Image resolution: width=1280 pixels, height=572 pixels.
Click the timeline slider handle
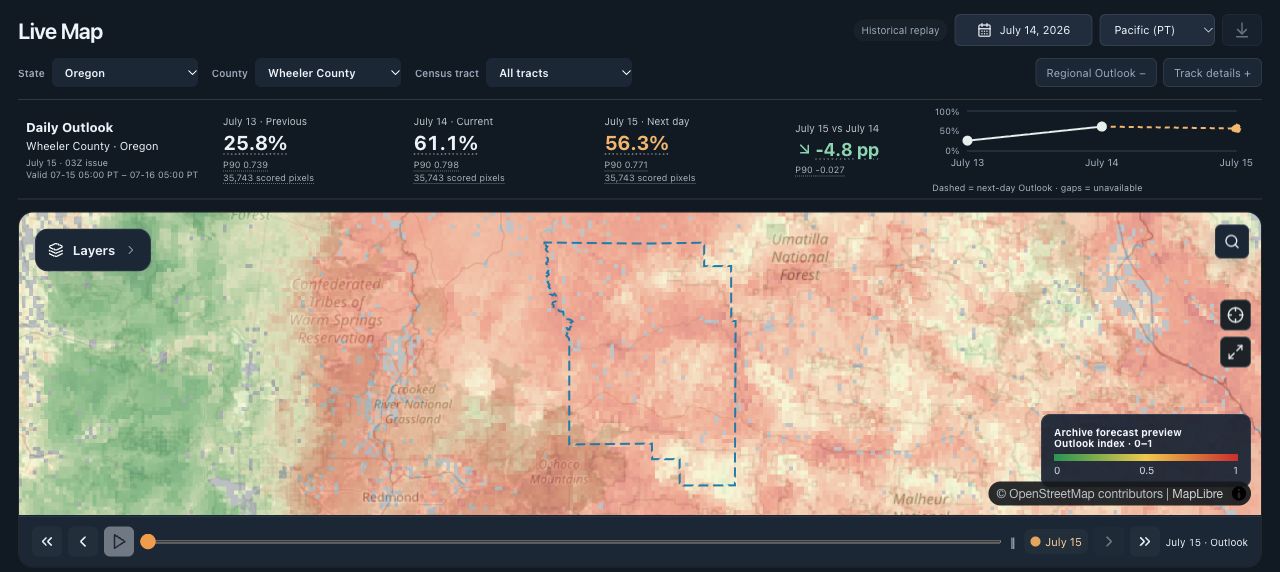click(148, 542)
